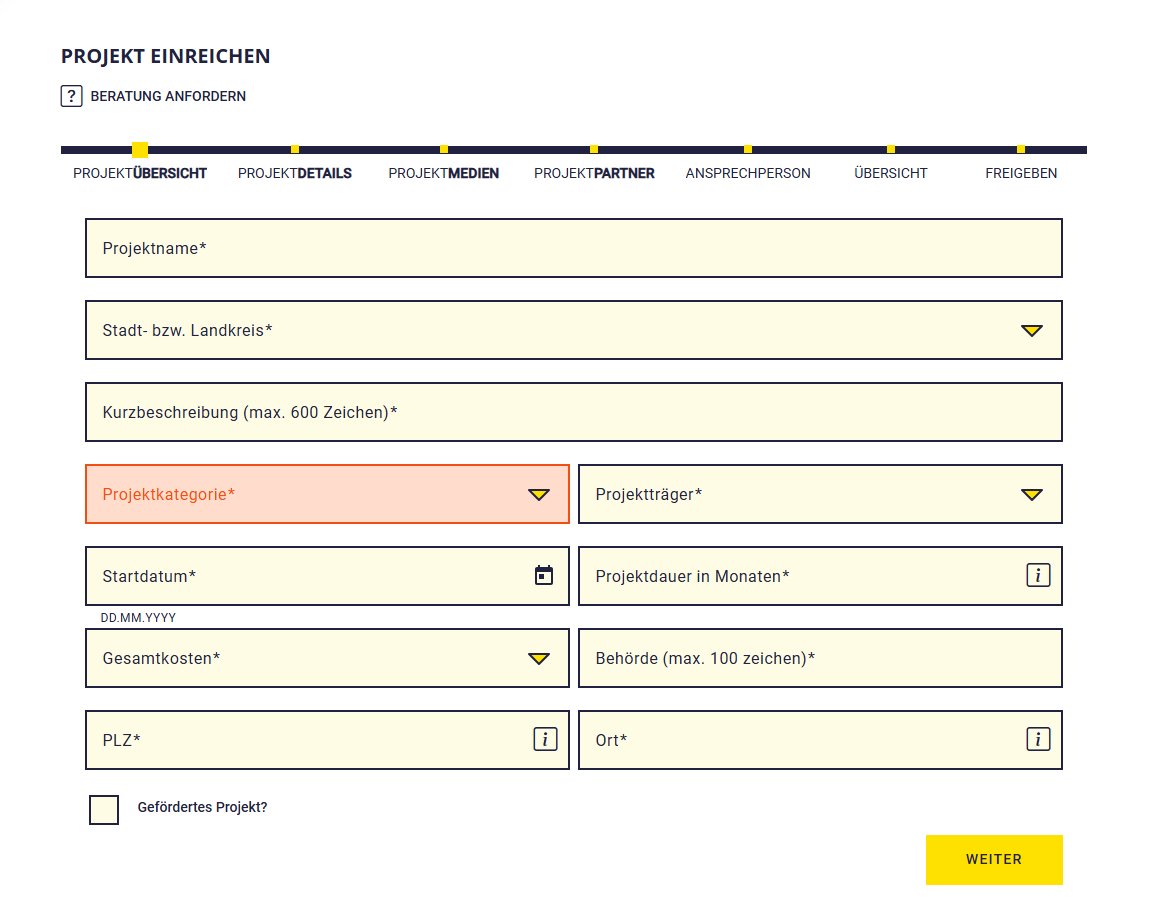Open the Projektkategorie dropdown

[x=538, y=494]
